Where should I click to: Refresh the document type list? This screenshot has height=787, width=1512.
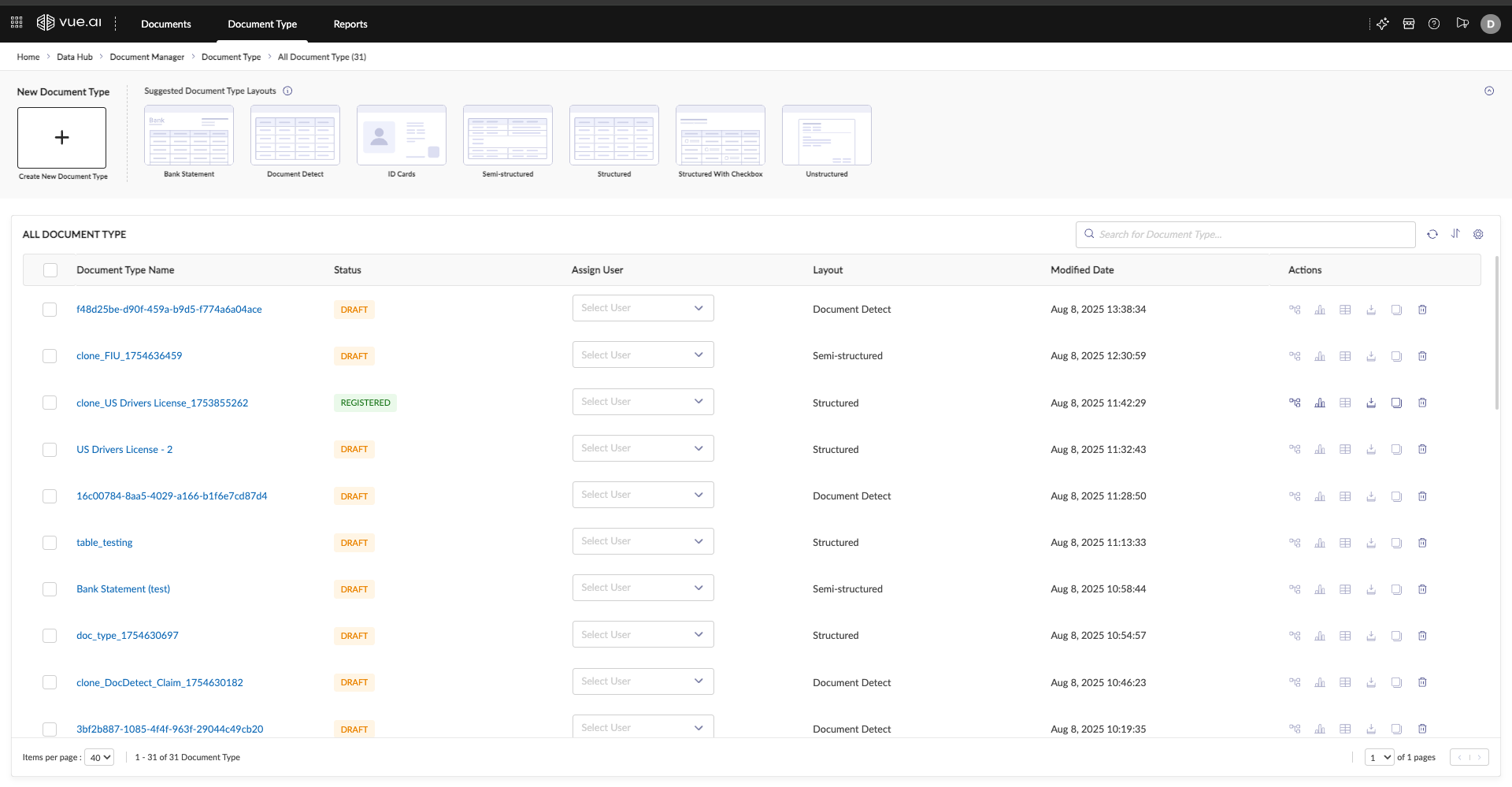pos(1432,234)
